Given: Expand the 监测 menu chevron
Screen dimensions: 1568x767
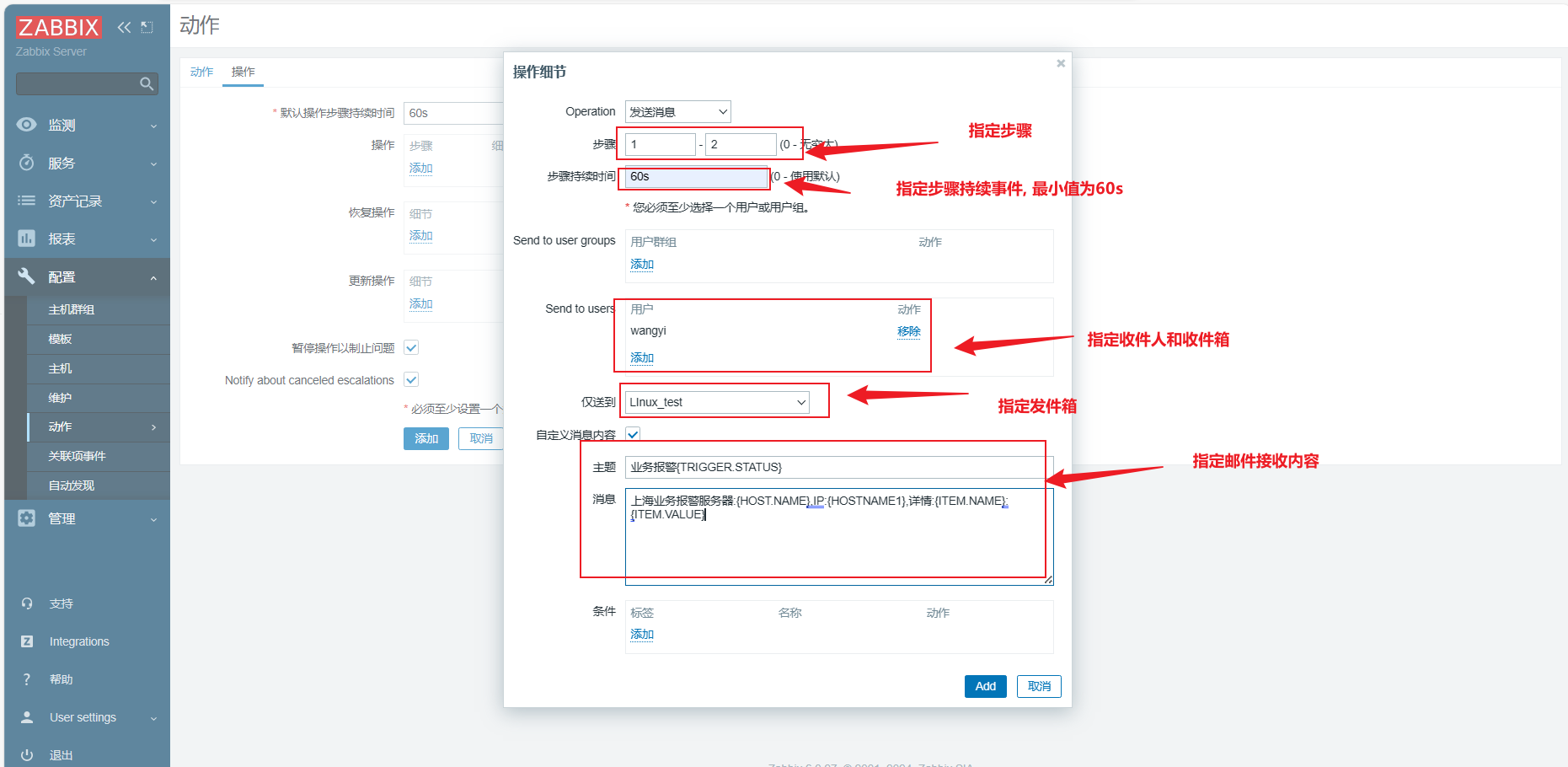Looking at the screenshot, I should (153, 126).
